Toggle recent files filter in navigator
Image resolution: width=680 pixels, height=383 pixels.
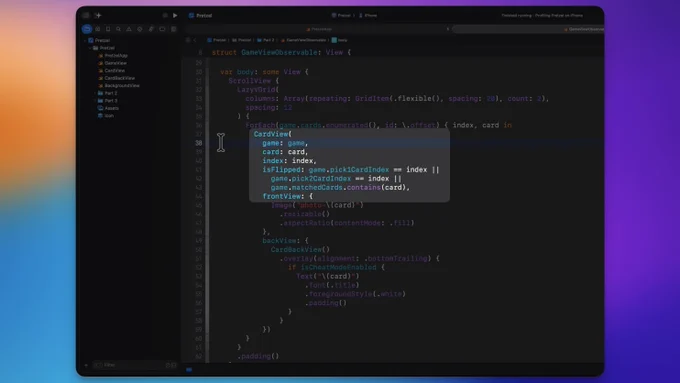pyautogui.click(x=168, y=365)
